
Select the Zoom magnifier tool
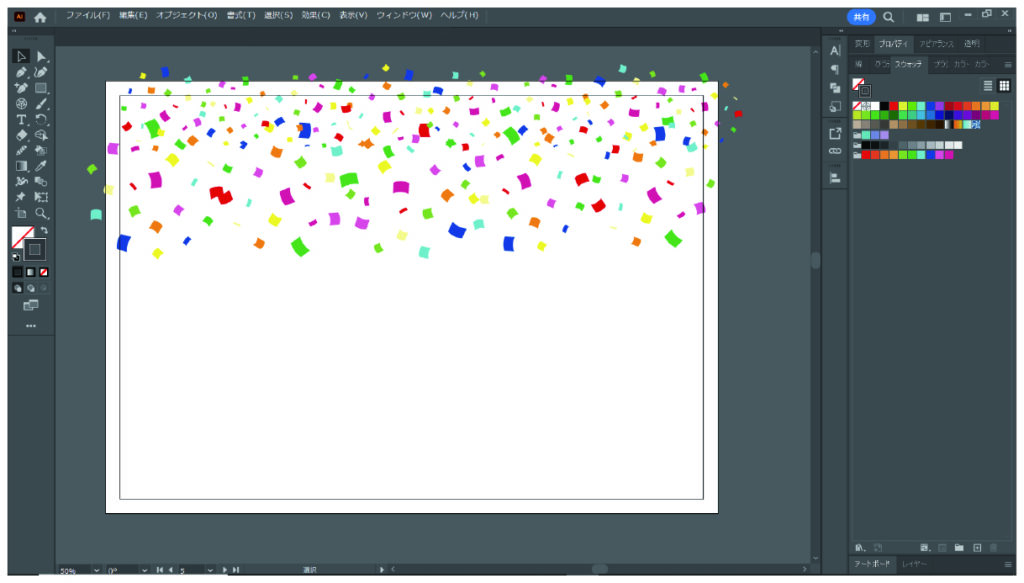click(41, 213)
